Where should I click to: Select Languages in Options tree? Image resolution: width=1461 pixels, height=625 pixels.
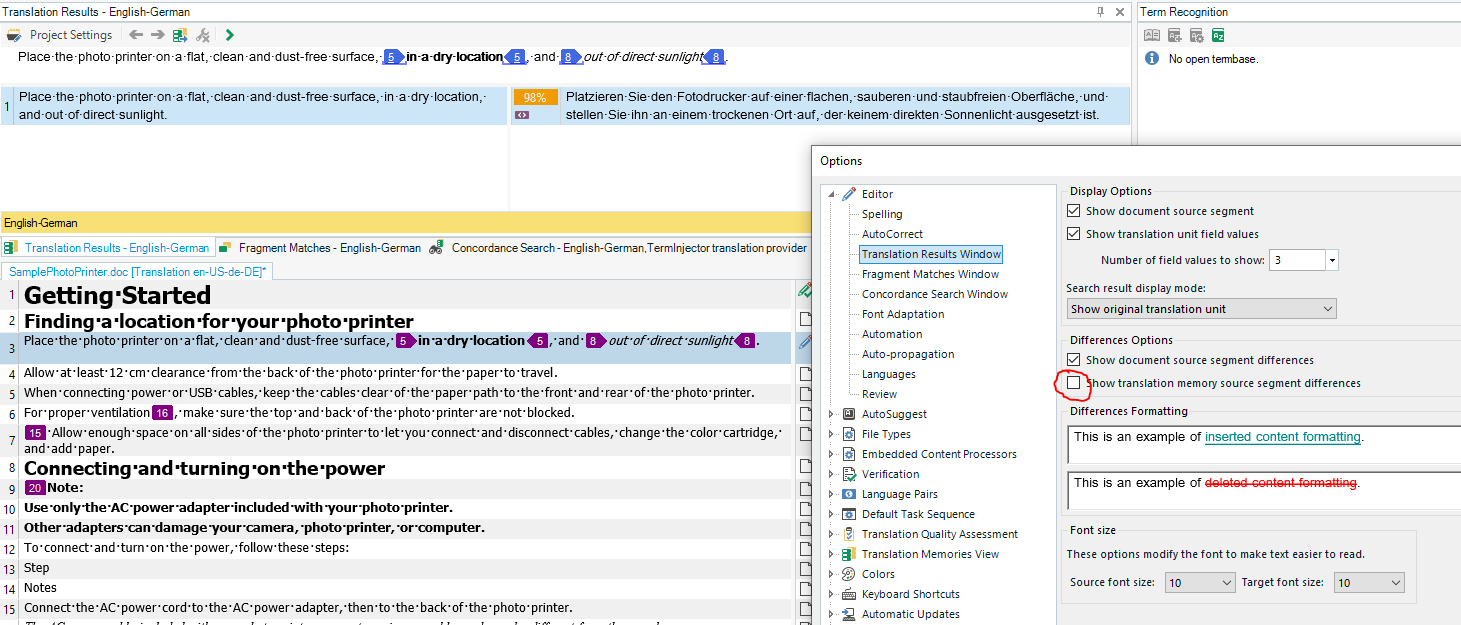coord(889,374)
